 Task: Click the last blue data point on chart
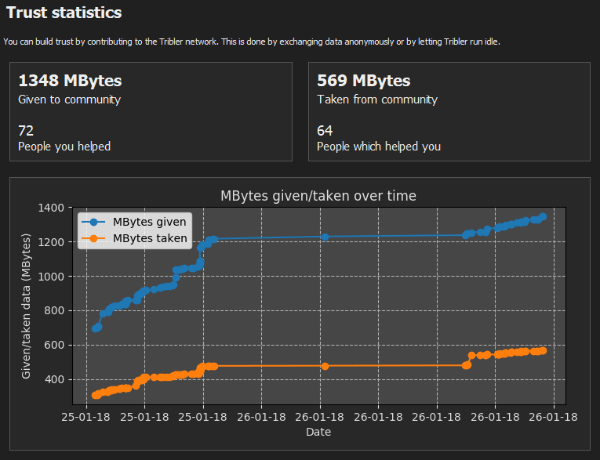coord(543,217)
